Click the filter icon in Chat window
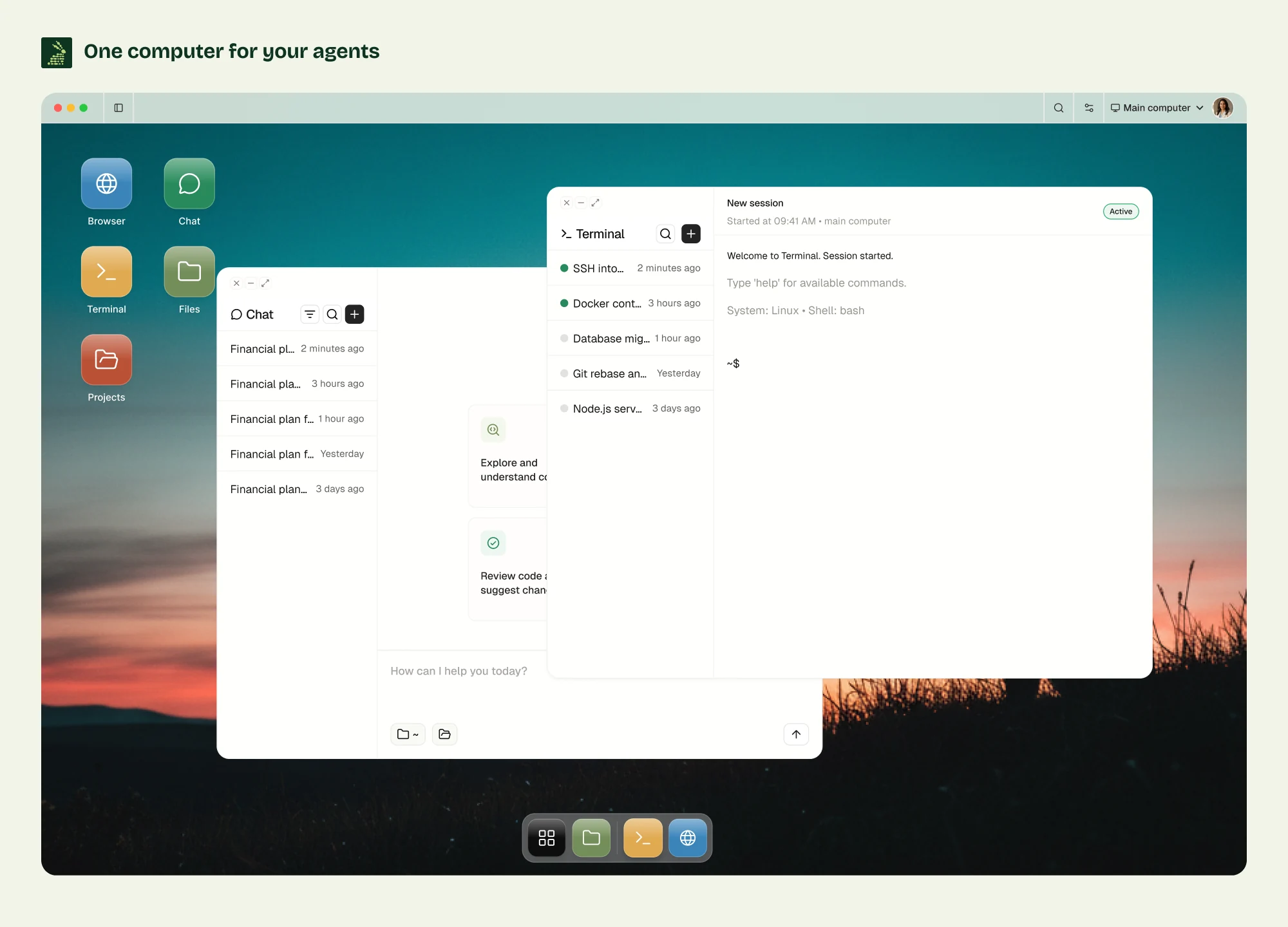 [310, 314]
